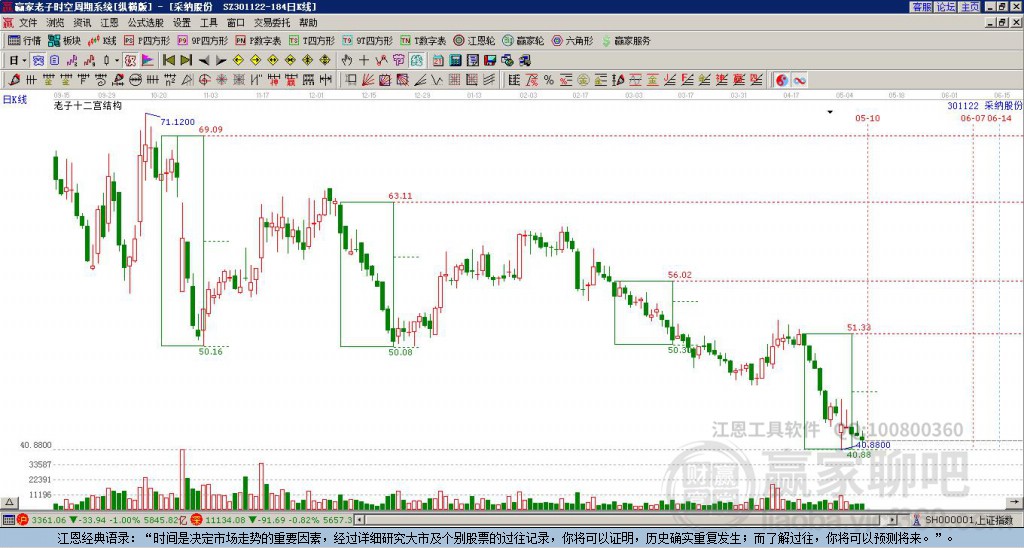Viewport: 1024px width, 548px height.
Task: Open the calendar icon in toolbar
Action: (x=438, y=61)
